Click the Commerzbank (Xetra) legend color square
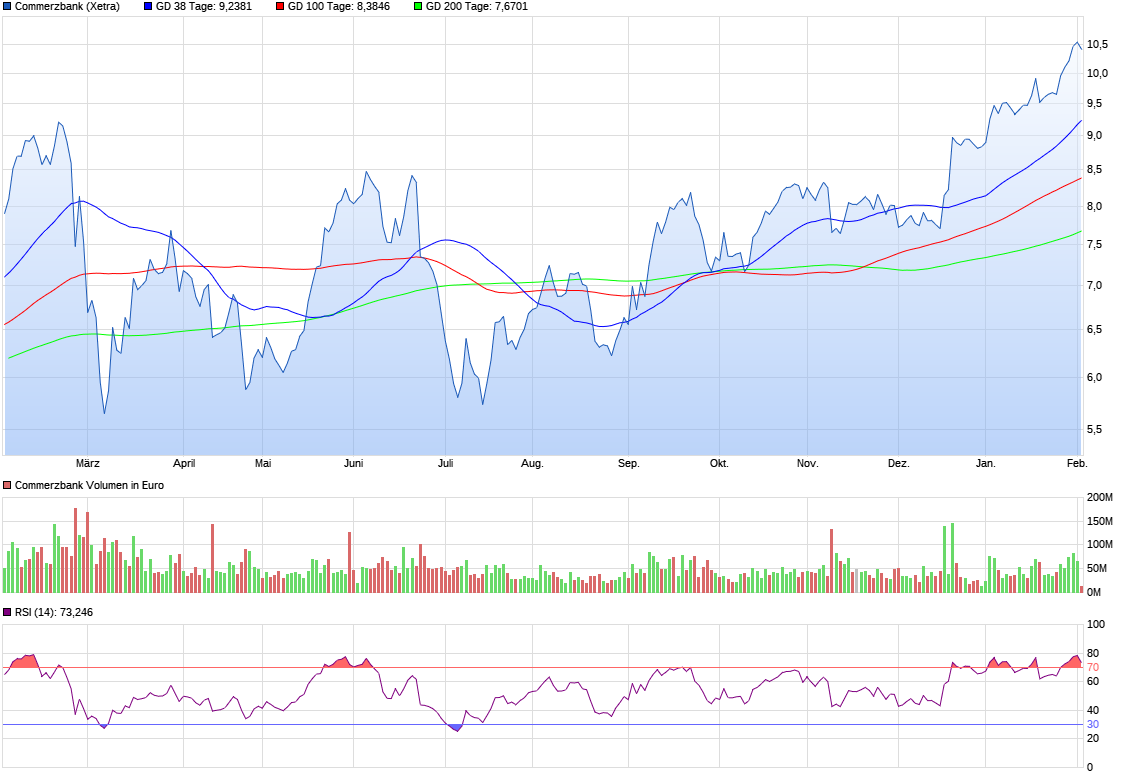Viewport: 1128px width, 779px height. point(7,6)
